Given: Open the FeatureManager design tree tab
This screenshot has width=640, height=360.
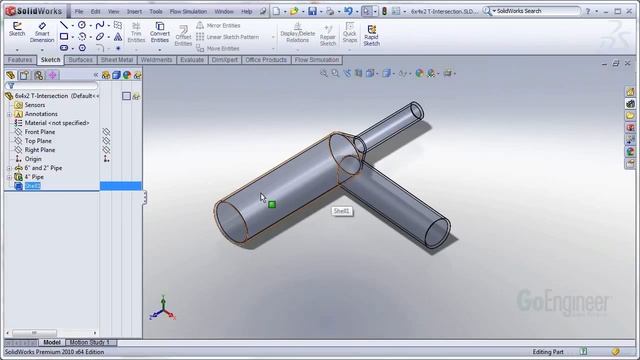Looking at the screenshot, I should (x=10, y=75).
